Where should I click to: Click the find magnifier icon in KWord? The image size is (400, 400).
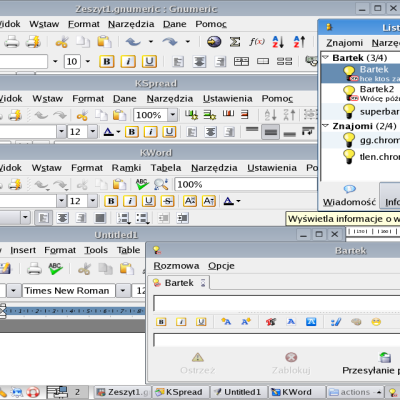point(161,184)
